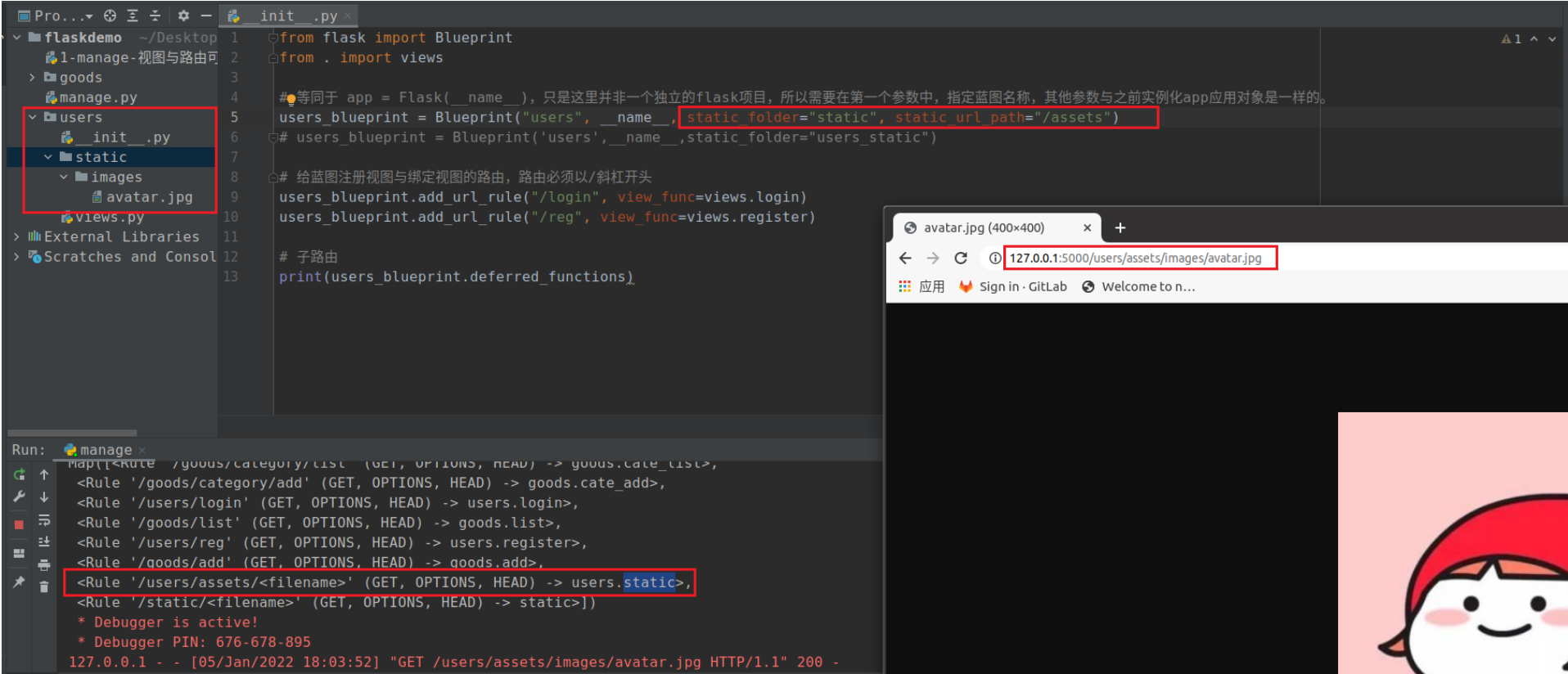Close the __init__.py editor tab
The image size is (1568, 674).
point(348,16)
